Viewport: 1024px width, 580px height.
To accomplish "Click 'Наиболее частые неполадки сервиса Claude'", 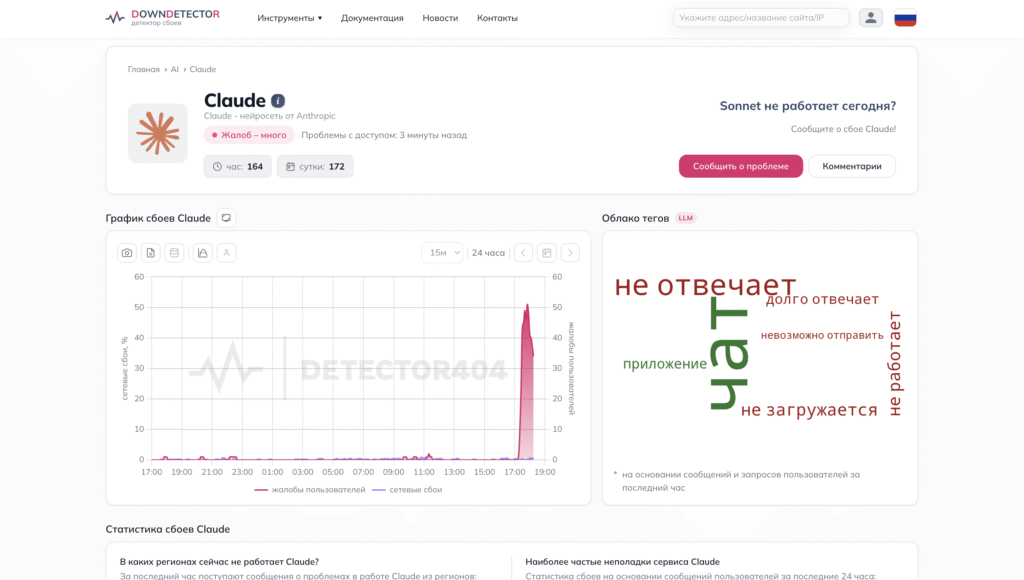I will tap(622, 562).
